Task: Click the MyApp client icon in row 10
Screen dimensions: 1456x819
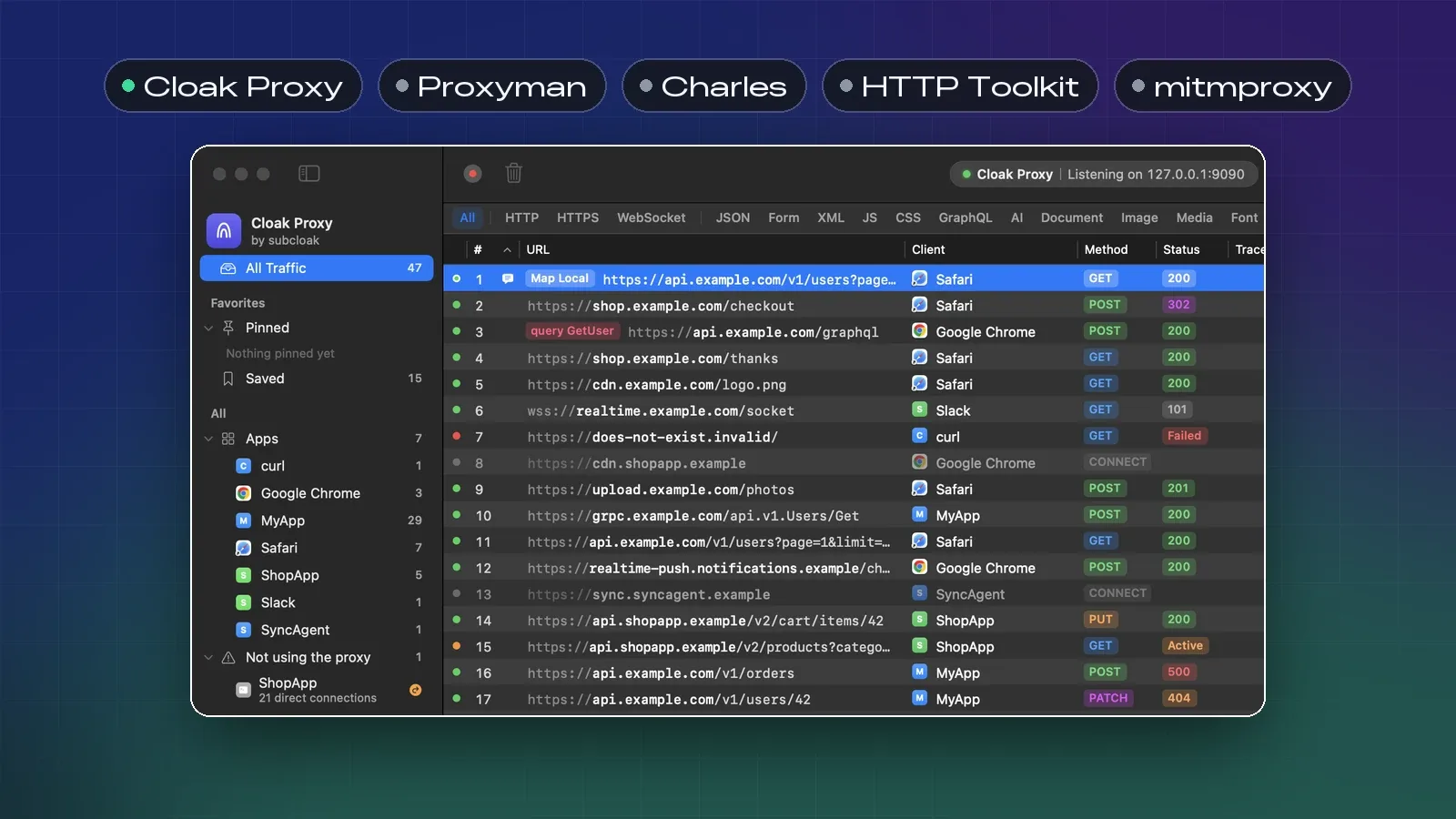Action: 920,515
